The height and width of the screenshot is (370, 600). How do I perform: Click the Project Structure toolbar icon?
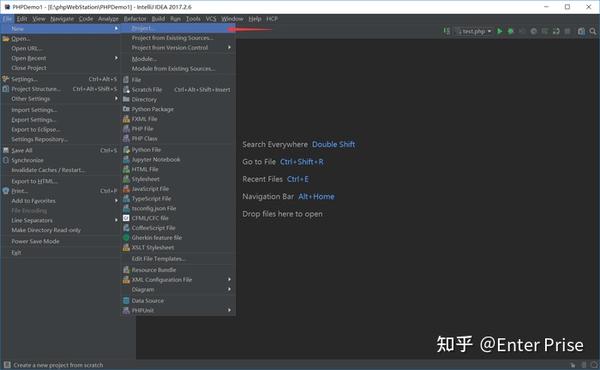pos(581,31)
